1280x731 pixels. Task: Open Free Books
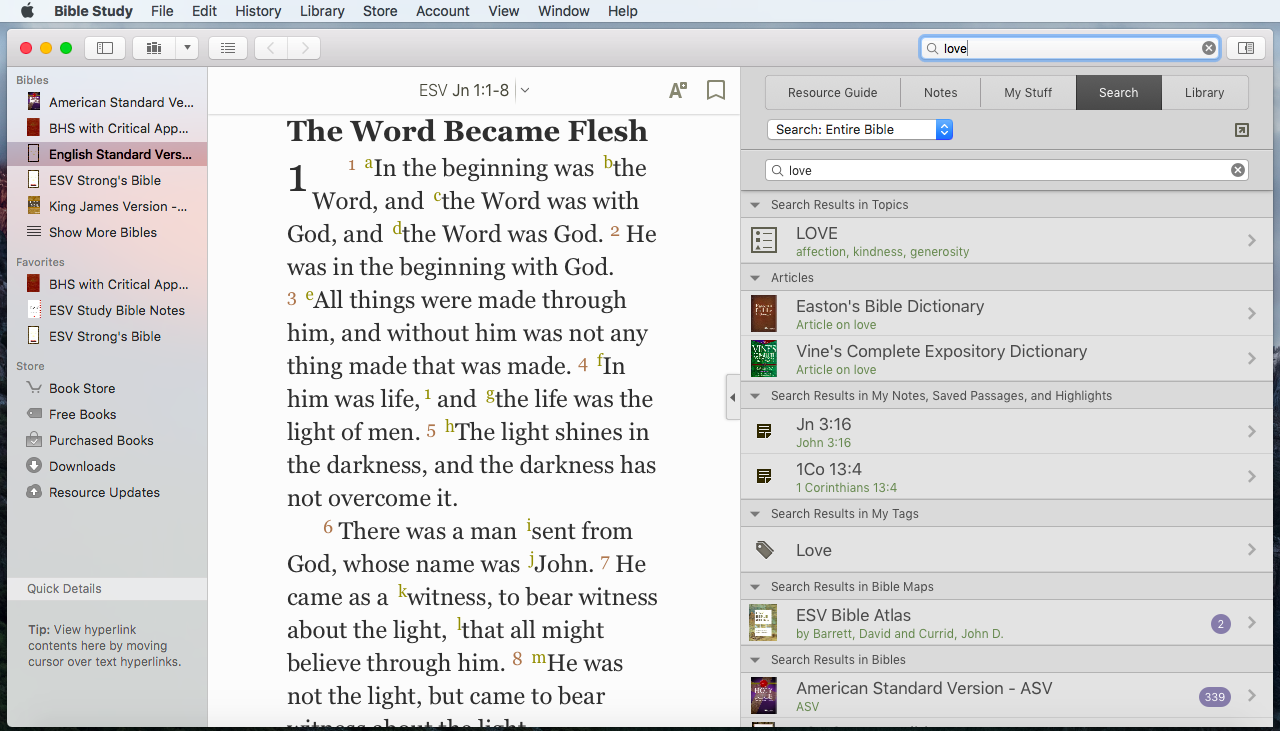coord(107,414)
